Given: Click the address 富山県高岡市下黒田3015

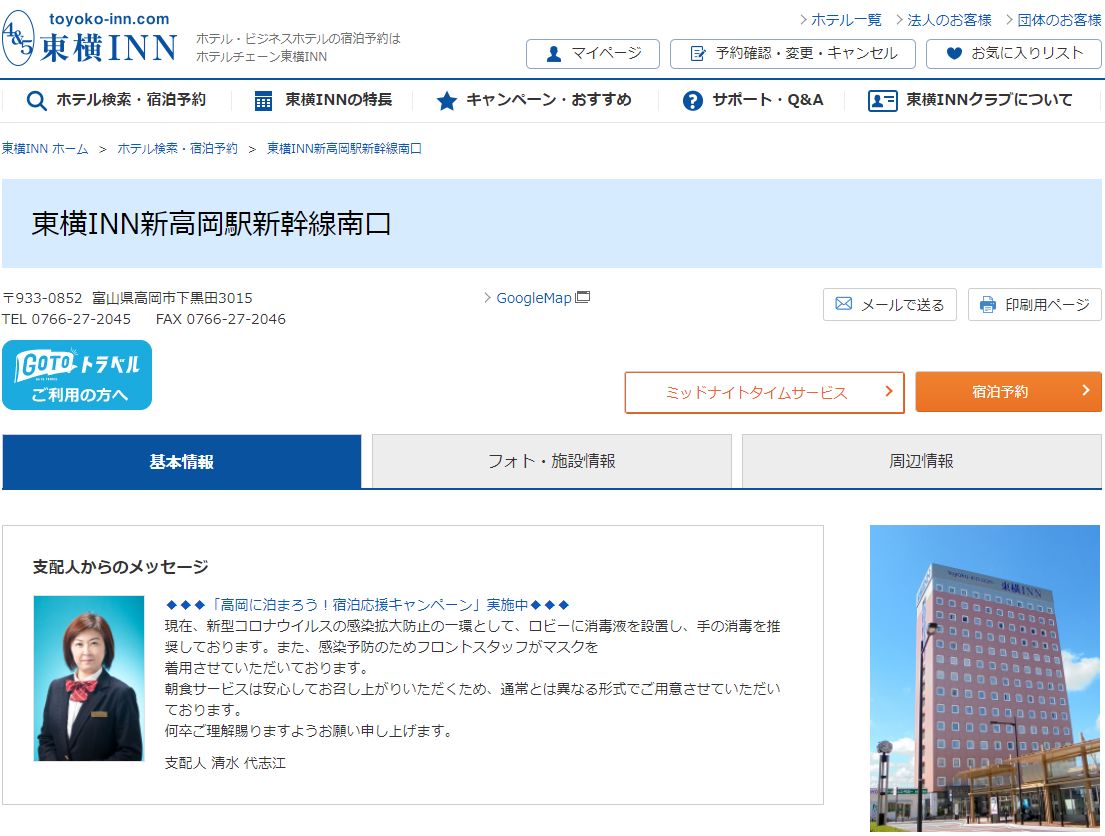Looking at the screenshot, I should 172,298.
